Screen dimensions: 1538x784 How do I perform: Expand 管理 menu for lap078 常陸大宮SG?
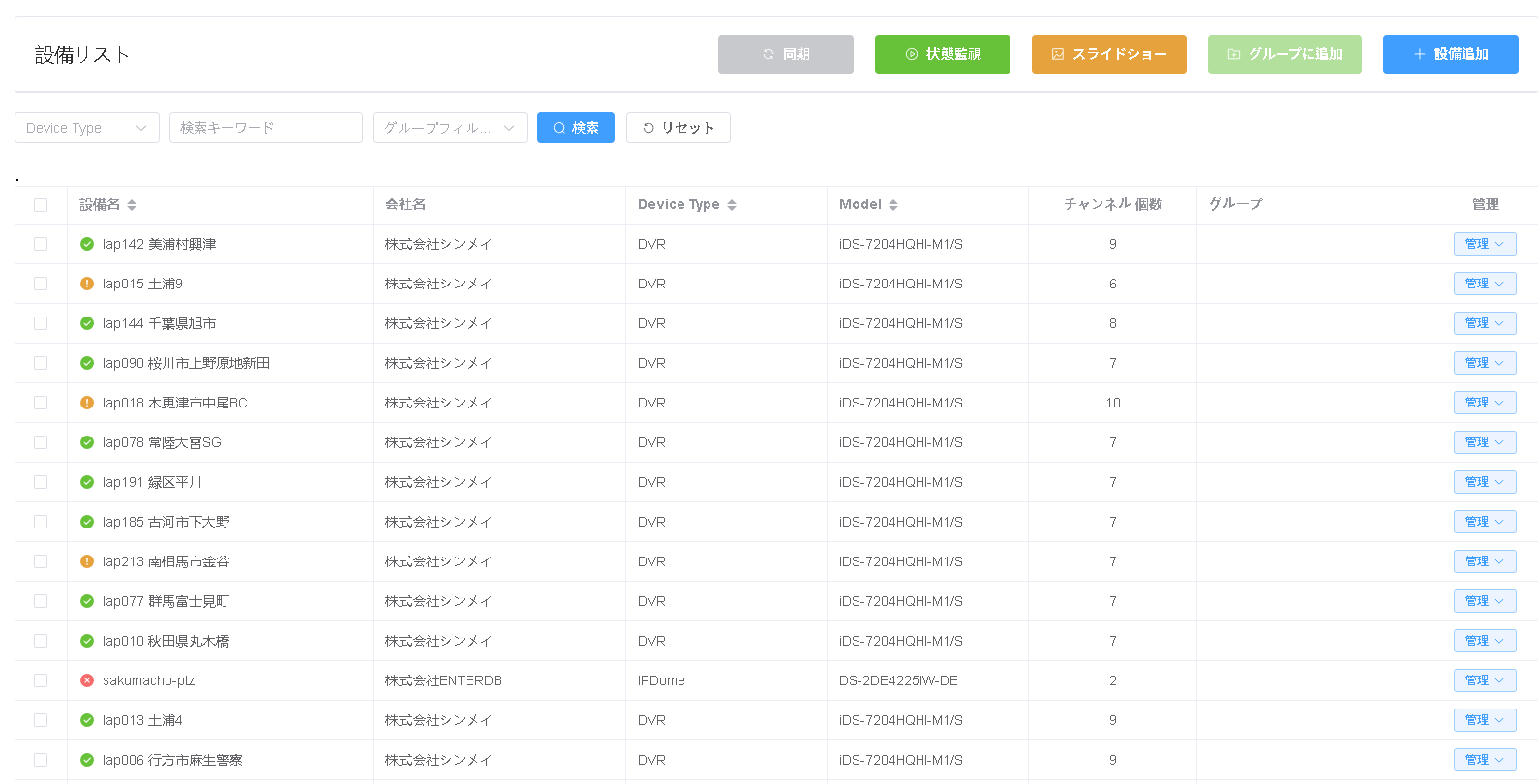pyautogui.click(x=1485, y=442)
